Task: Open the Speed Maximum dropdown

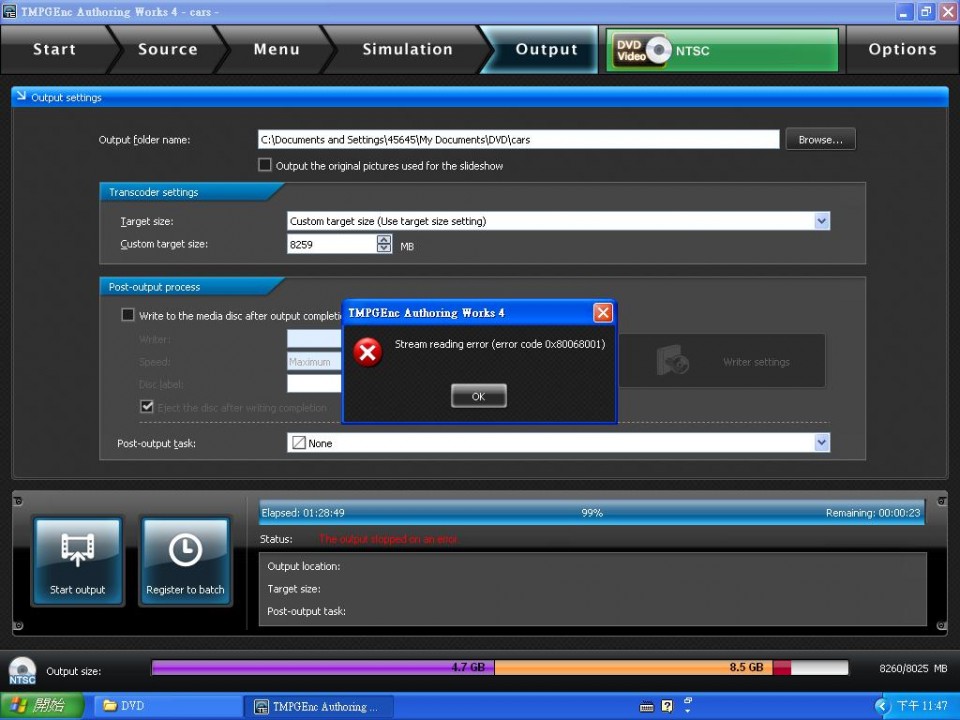Action: 314,362
